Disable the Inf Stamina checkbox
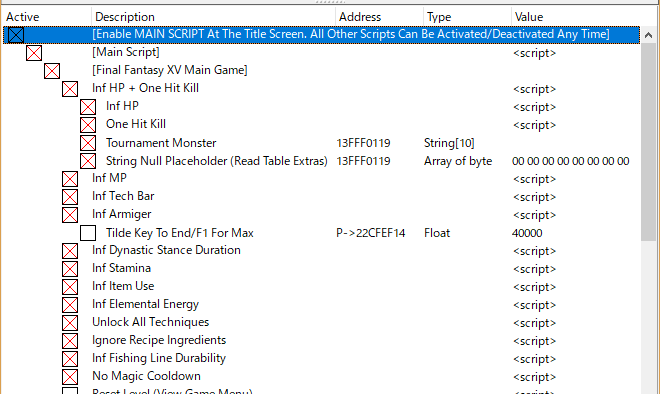The width and height of the screenshot is (660, 394). click(x=70, y=269)
